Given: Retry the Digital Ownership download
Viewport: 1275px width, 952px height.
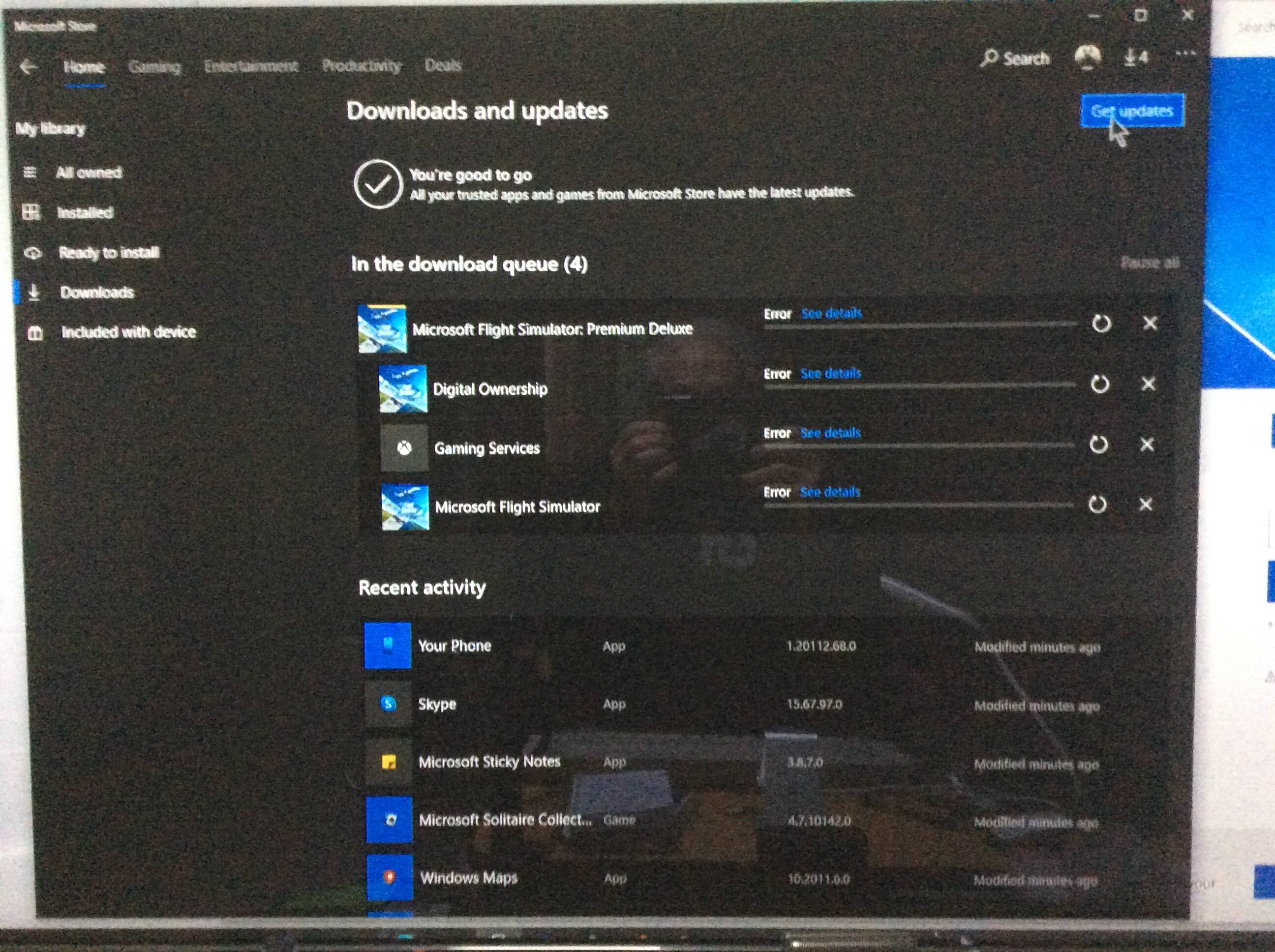Looking at the screenshot, I should pos(1100,385).
